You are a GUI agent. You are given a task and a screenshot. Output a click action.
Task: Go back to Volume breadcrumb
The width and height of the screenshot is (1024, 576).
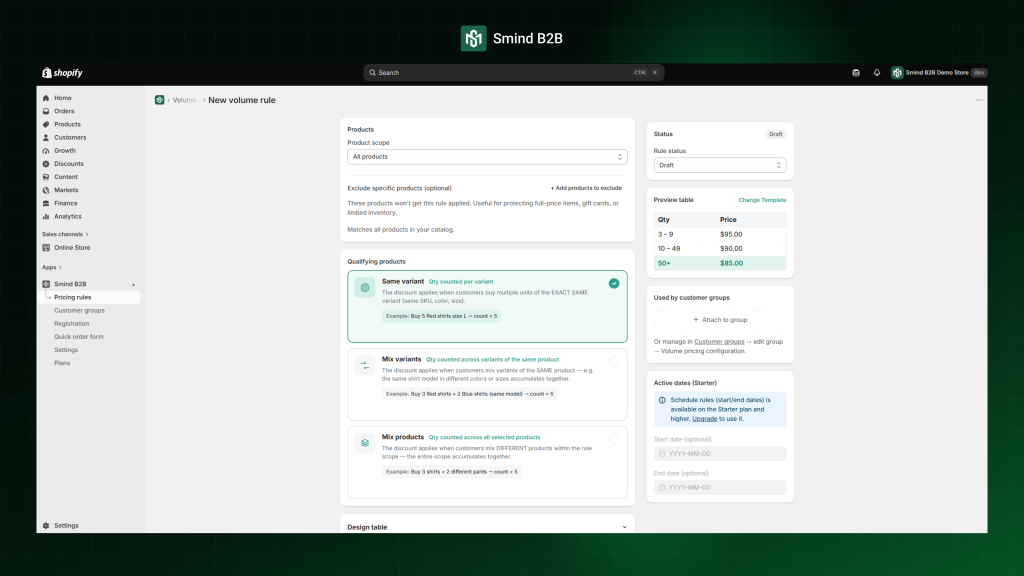tap(184, 100)
